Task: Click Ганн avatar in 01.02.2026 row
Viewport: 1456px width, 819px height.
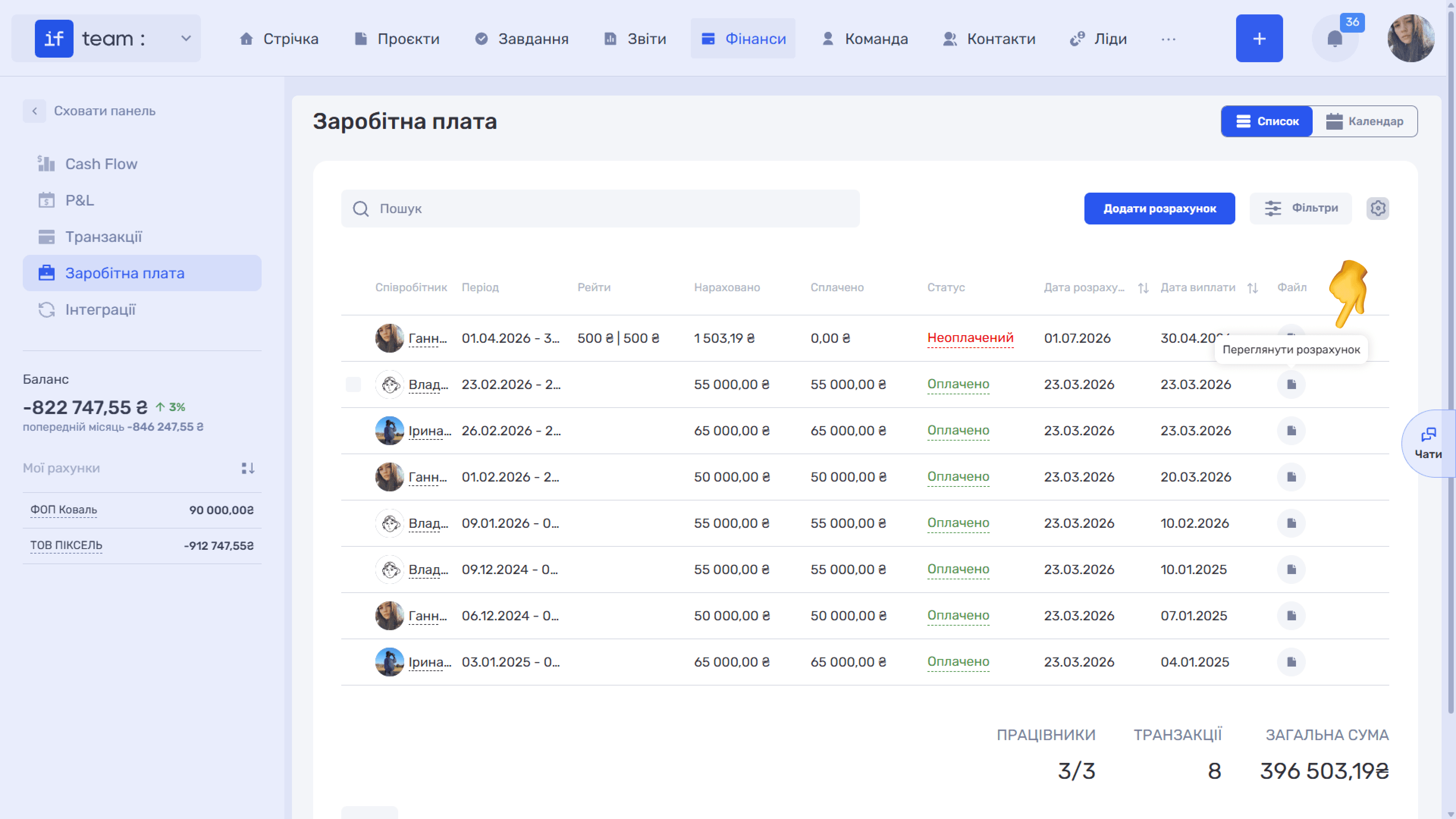Action: (x=389, y=477)
